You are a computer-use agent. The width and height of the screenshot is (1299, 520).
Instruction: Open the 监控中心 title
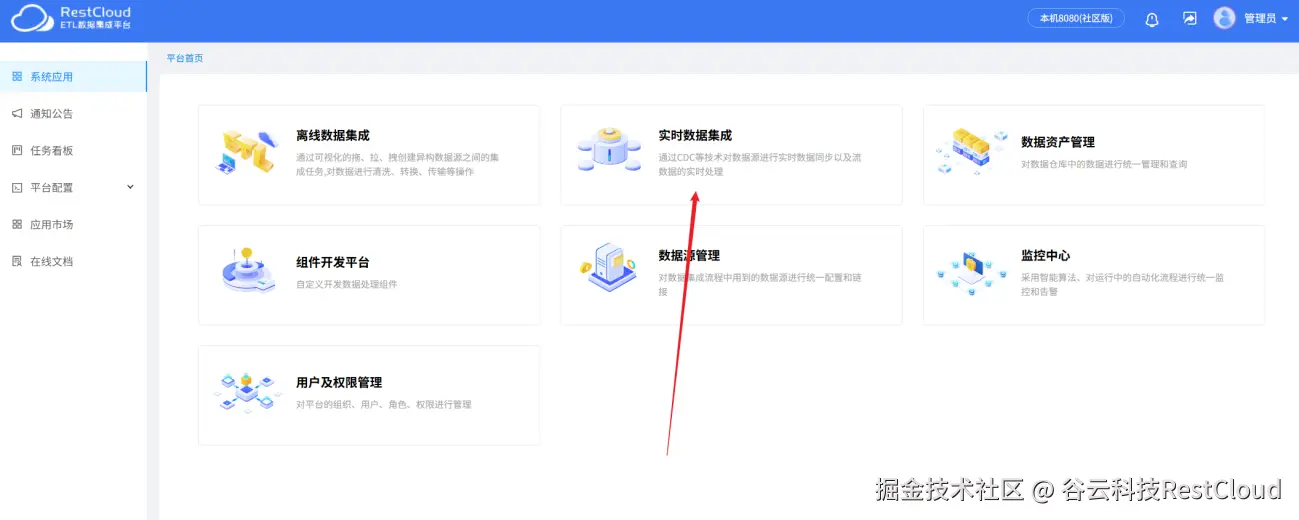click(1046, 256)
